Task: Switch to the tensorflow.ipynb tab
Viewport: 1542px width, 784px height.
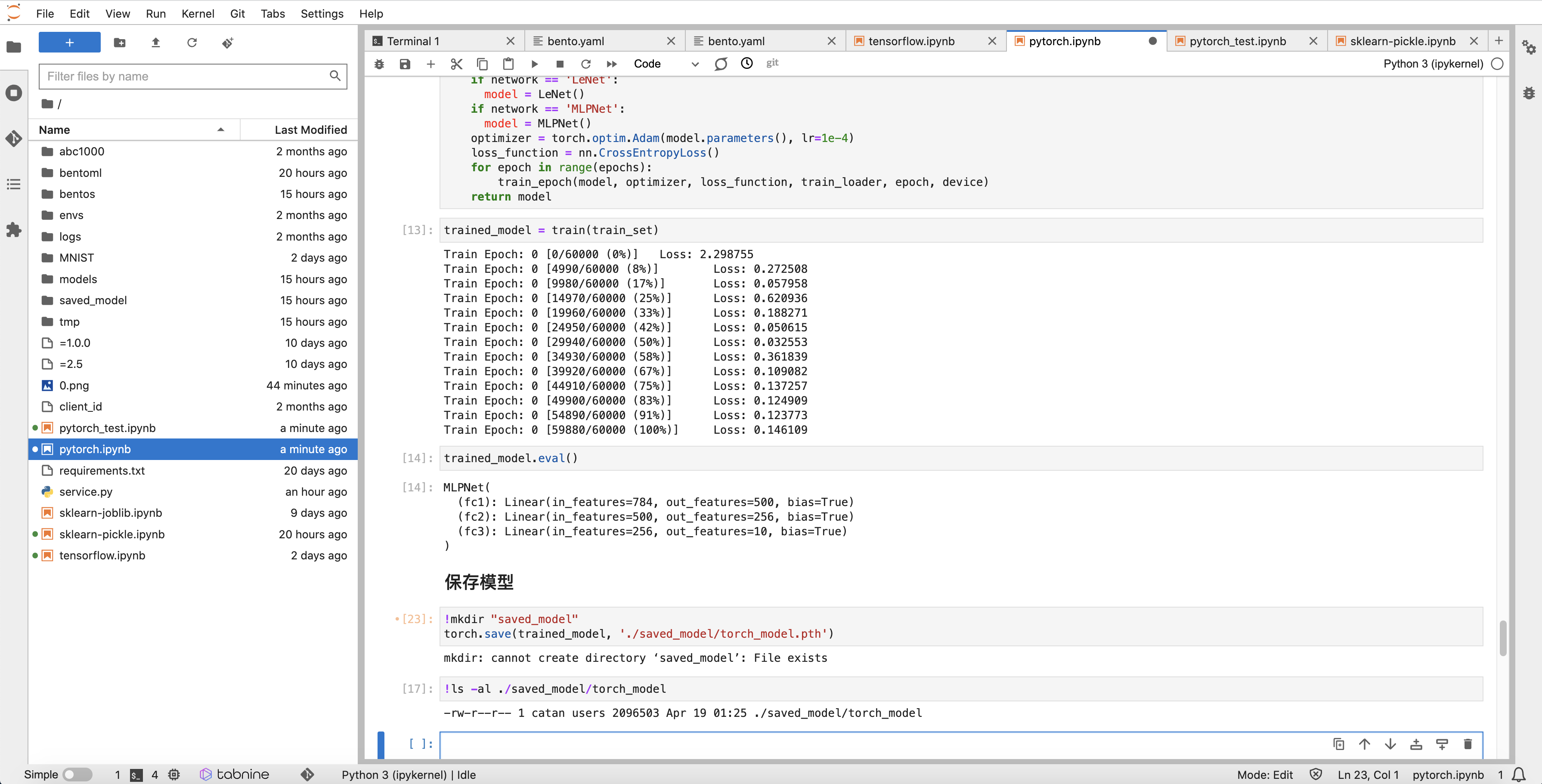Action: pyautogui.click(x=910, y=41)
